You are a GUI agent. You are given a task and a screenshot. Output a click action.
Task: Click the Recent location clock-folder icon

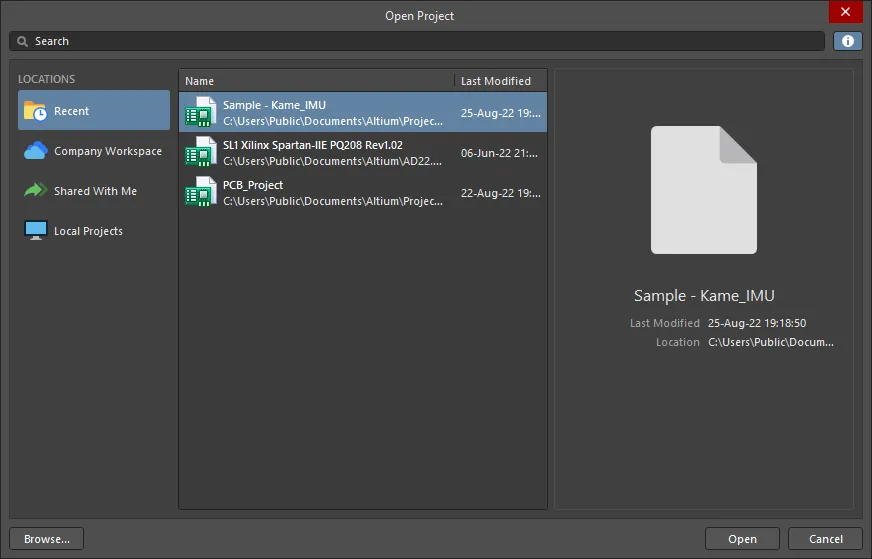pyautogui.click(x=35, y=111)
